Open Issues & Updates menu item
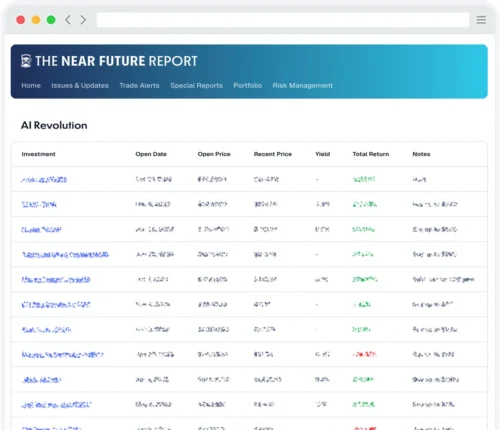 point(80,85)
